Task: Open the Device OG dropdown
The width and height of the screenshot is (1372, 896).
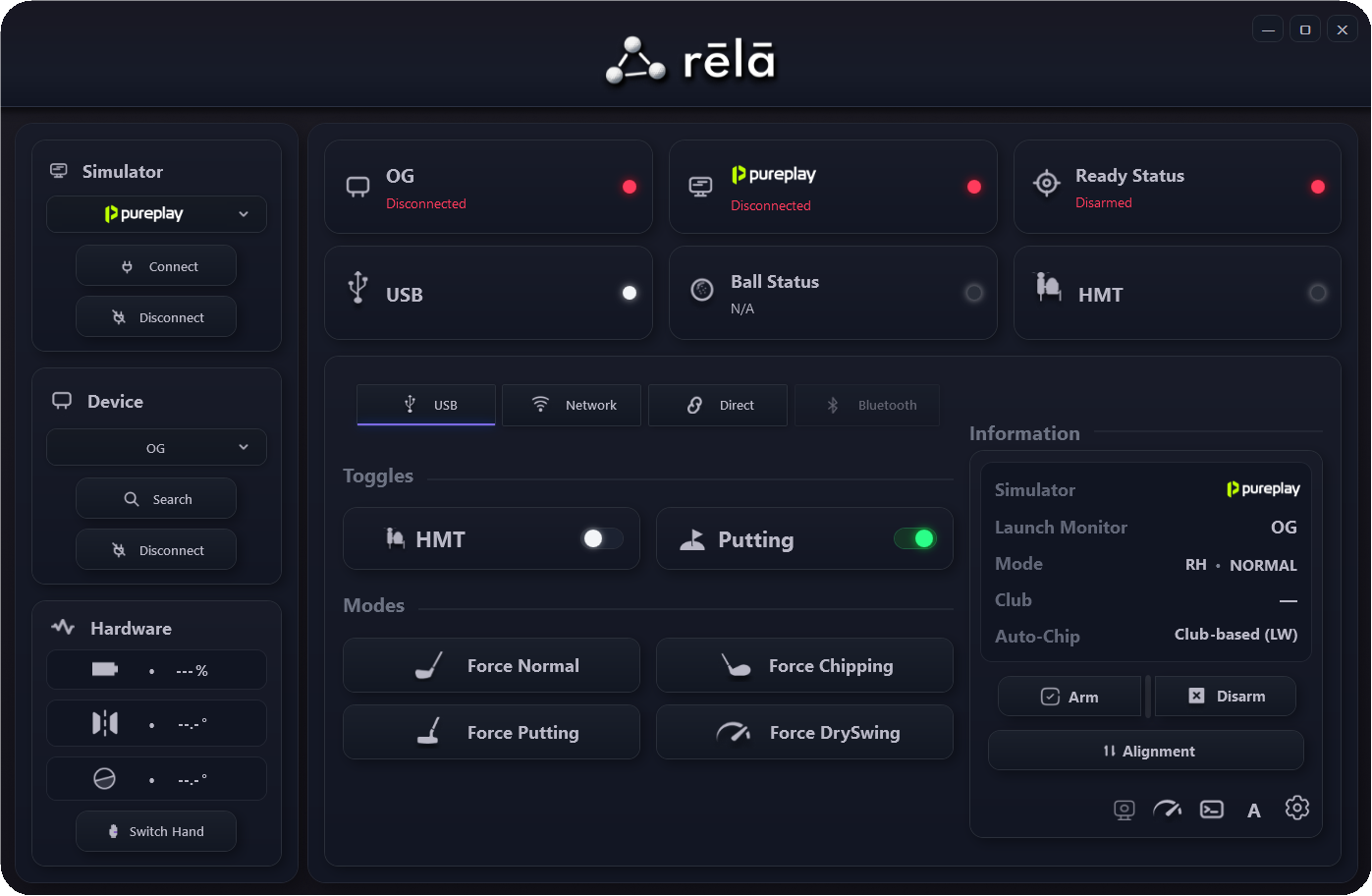Action: [156, 447]
